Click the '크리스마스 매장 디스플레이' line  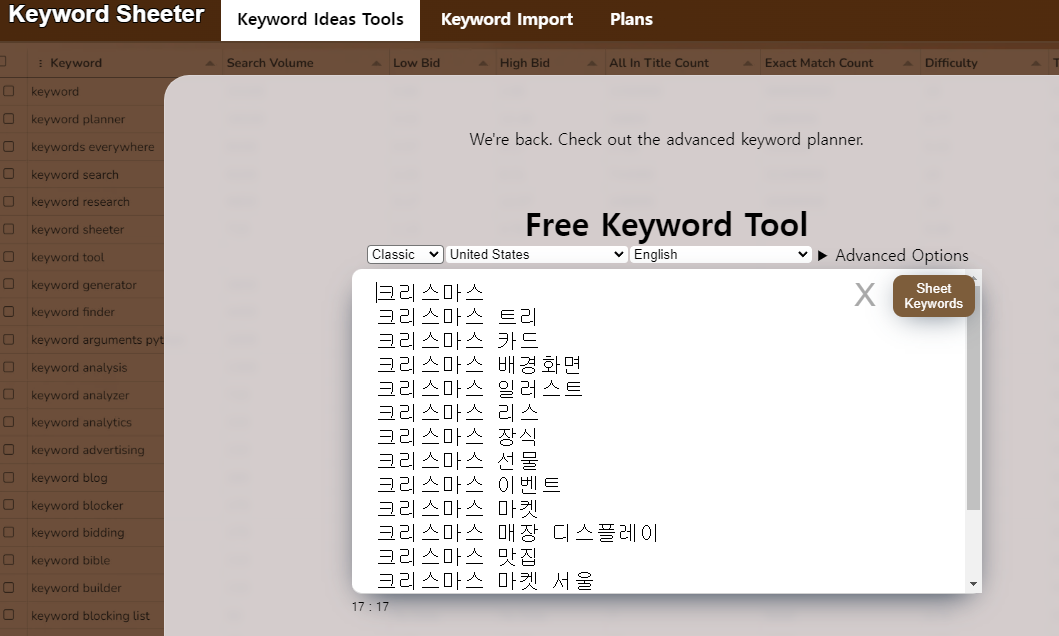[x=517, y=533]
